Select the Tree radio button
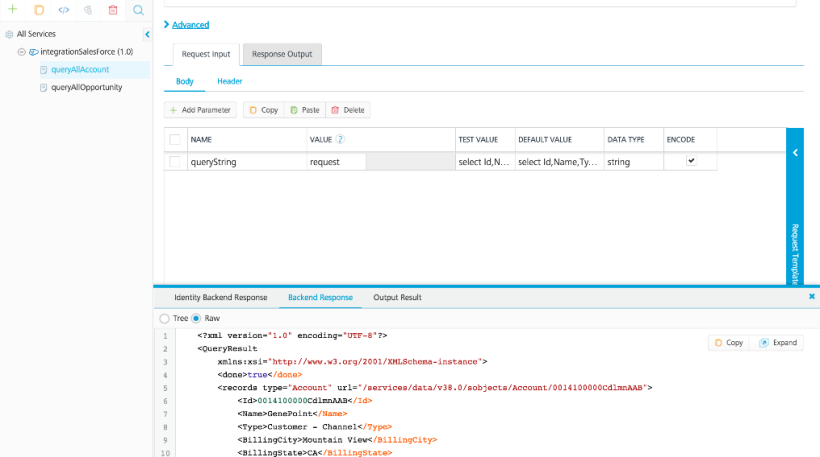This screenshot has height=457, width=820. pyautogui.click(x=165, y=318)
